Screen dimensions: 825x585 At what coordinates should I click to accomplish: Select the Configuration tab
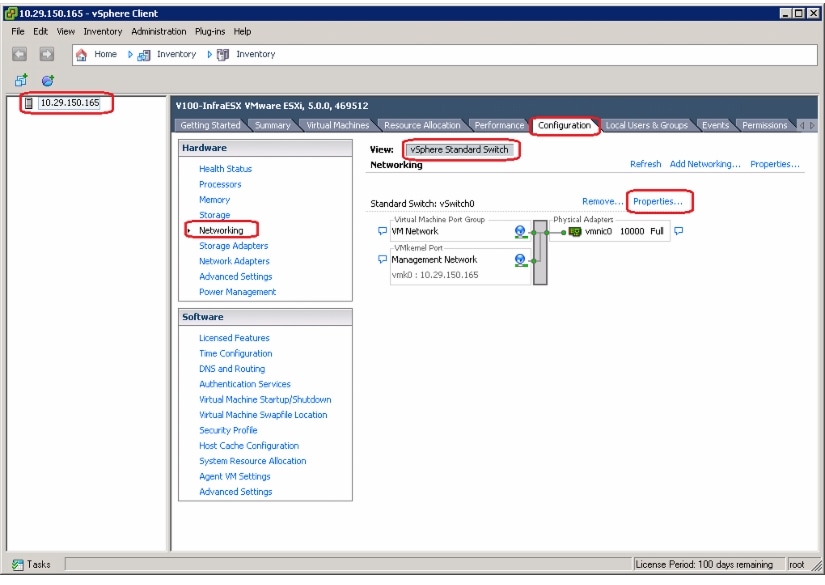(x=564, y=125)
